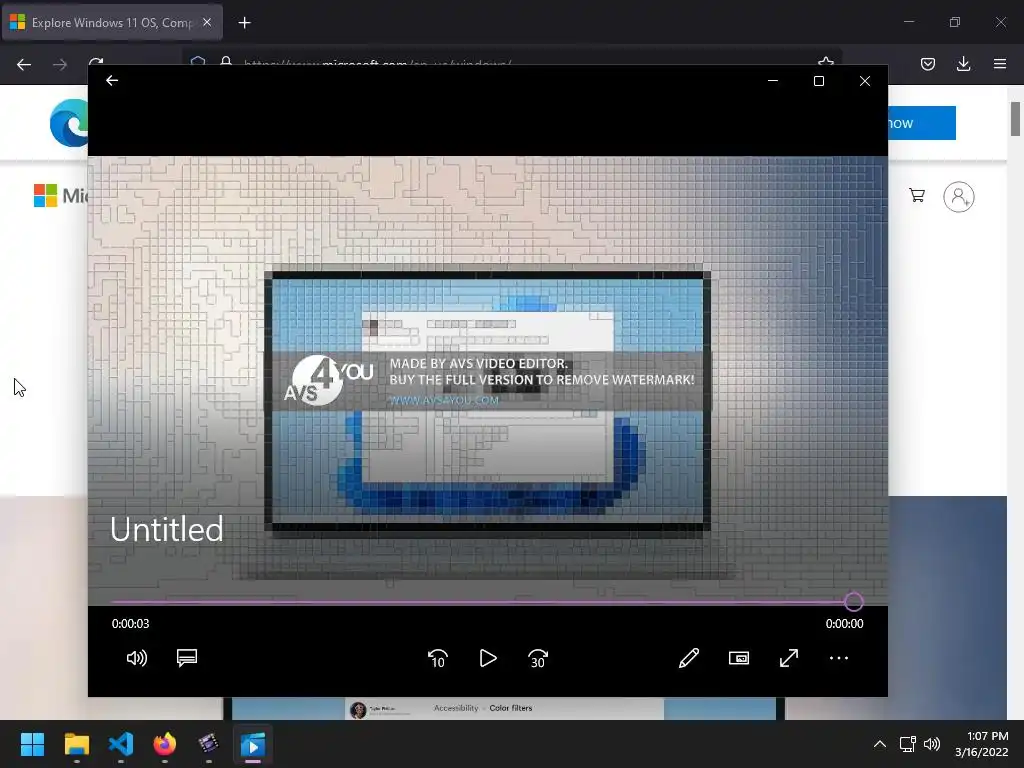The width and height of the screenshot is (1024, 768).
Task: Open the more options ellipsis menu
Action: pyautogui.click(x=839, y=658)
